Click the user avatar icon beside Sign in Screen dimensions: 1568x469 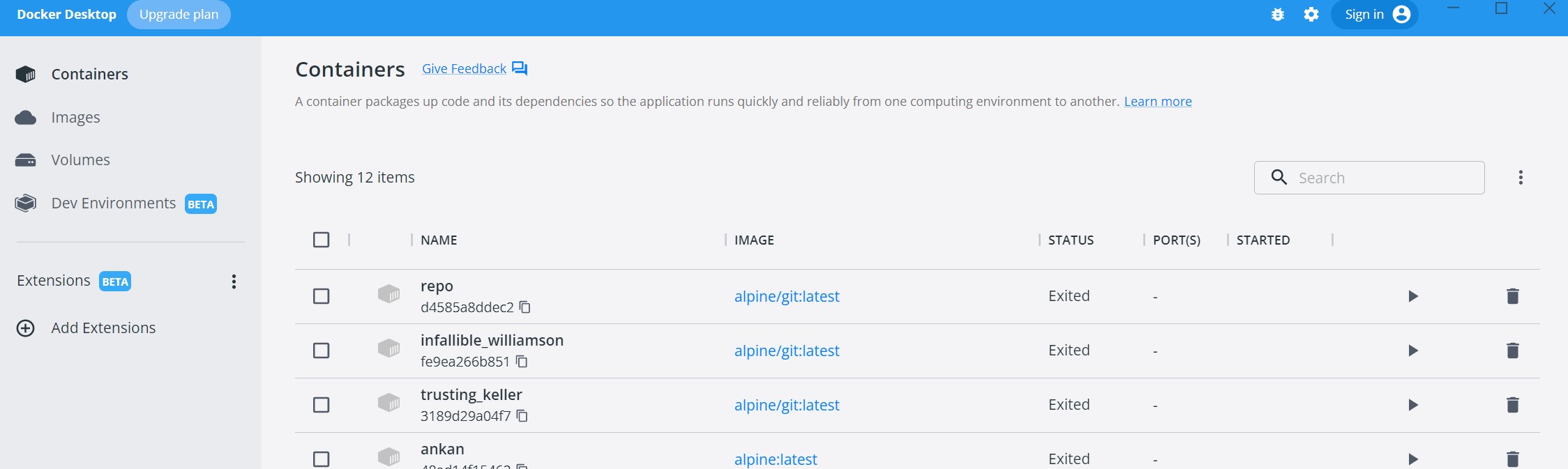click(x=1401, y=15)
